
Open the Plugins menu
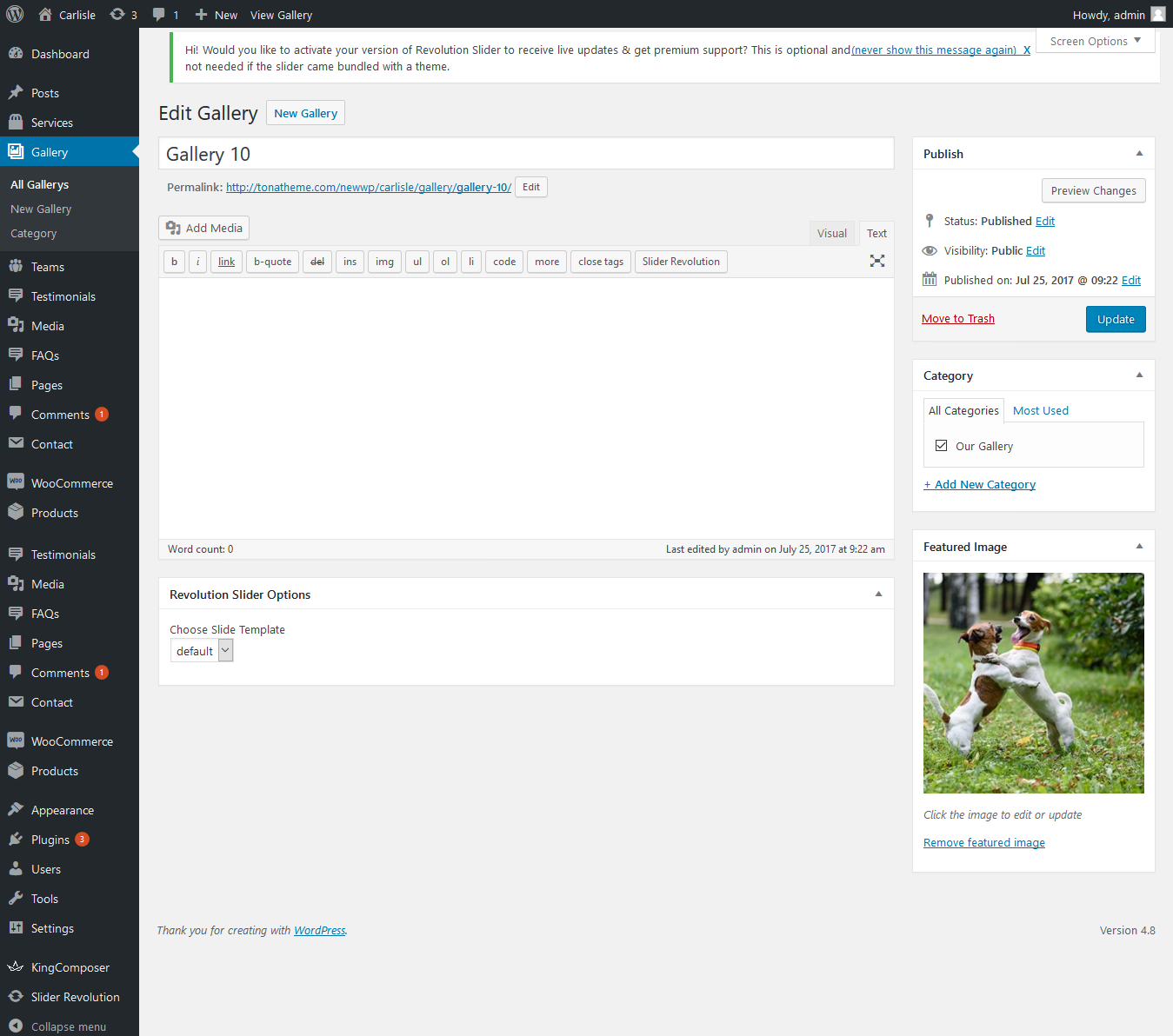[x=50, y=840]
